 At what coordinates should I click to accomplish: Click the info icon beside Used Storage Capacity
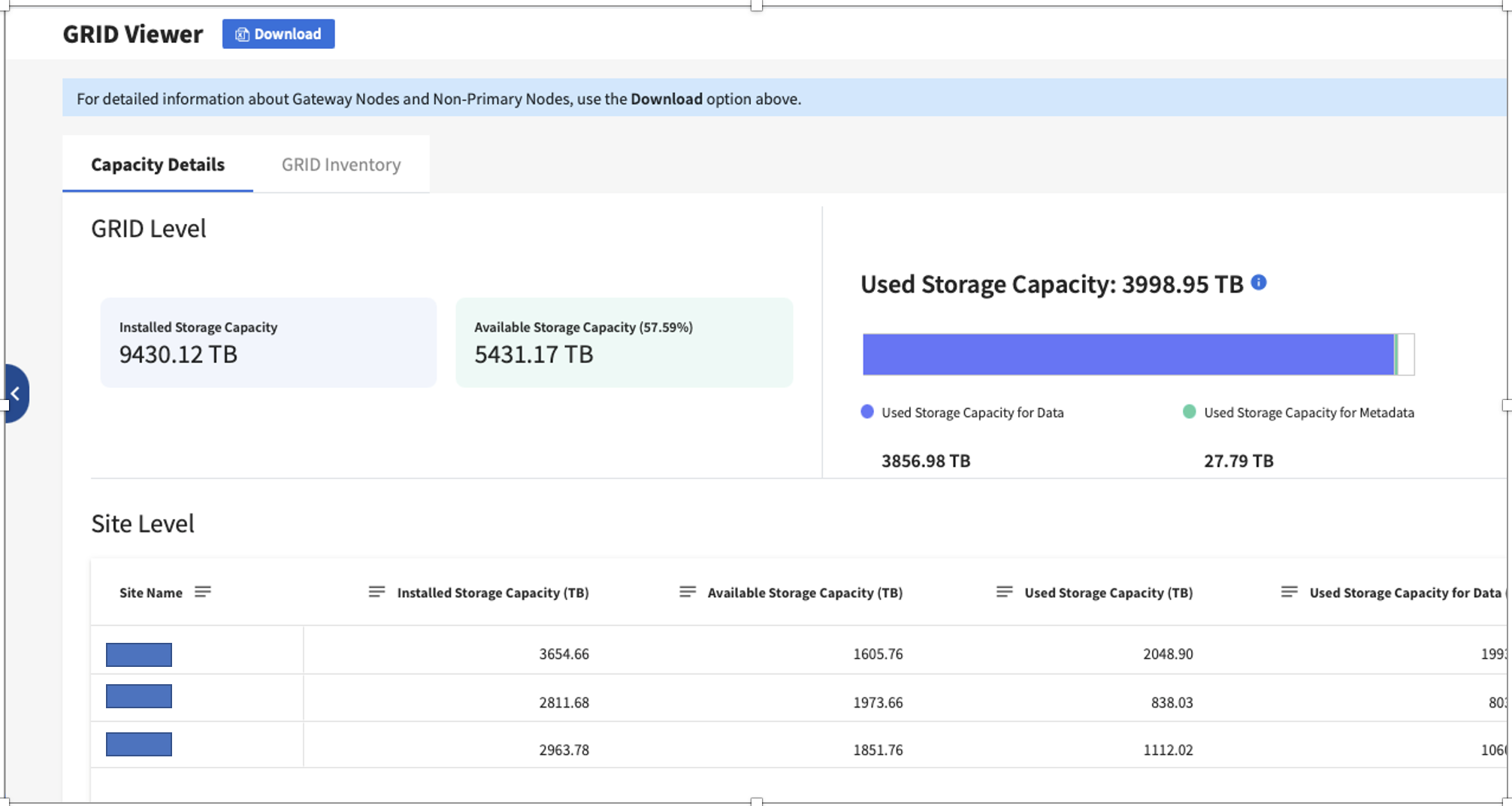click(x=1259, y=283)
